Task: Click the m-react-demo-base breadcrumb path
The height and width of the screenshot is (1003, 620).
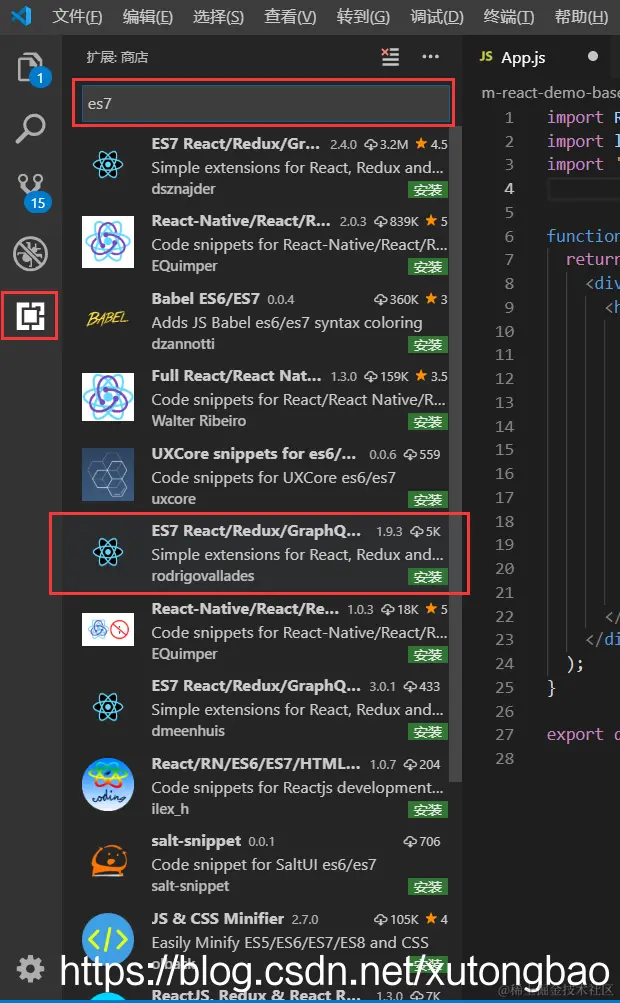Action: click(x=550, y=93)
